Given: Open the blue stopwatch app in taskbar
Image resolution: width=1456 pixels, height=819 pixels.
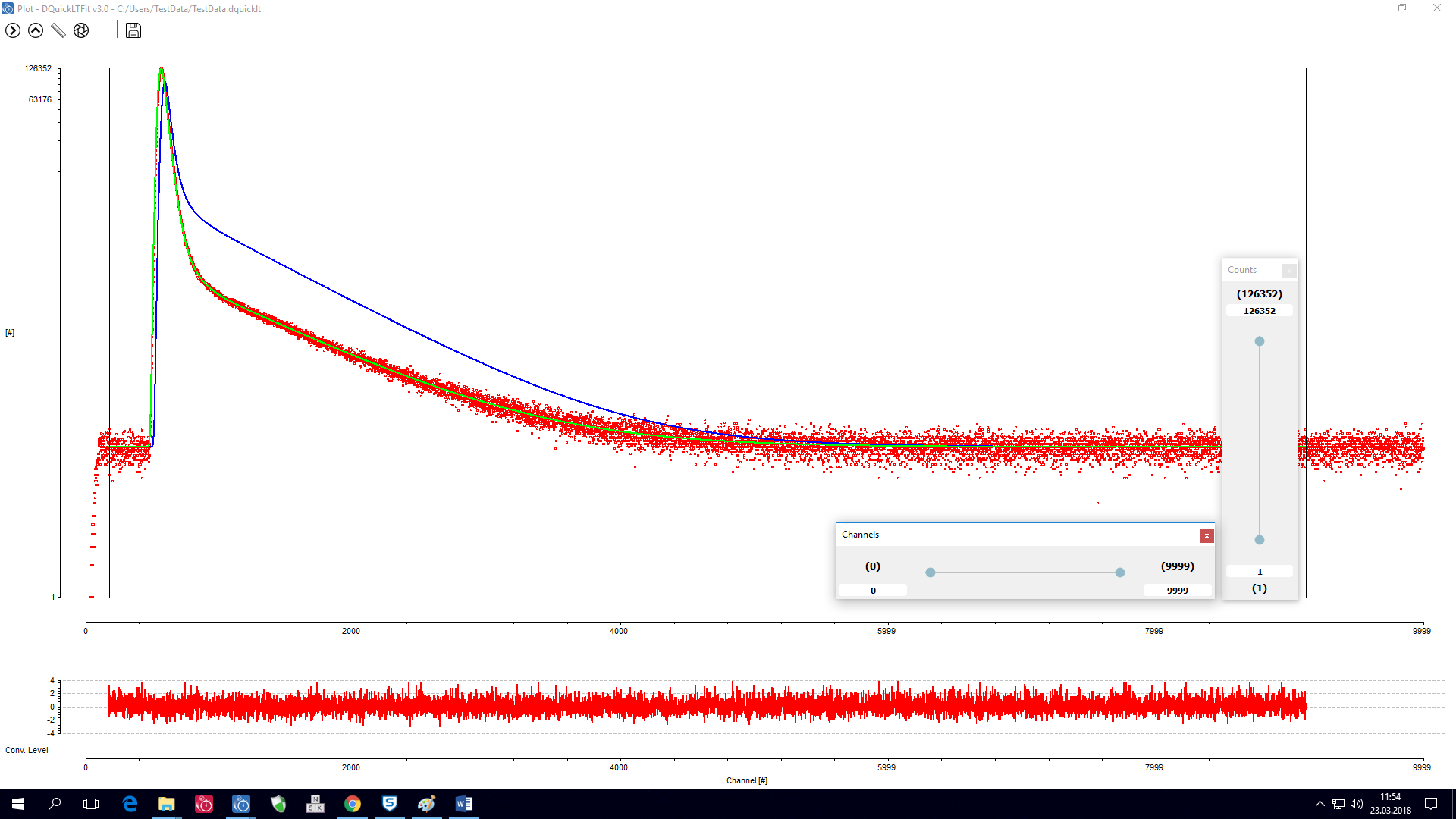Looking at the screenshot, I should point(241,804).
